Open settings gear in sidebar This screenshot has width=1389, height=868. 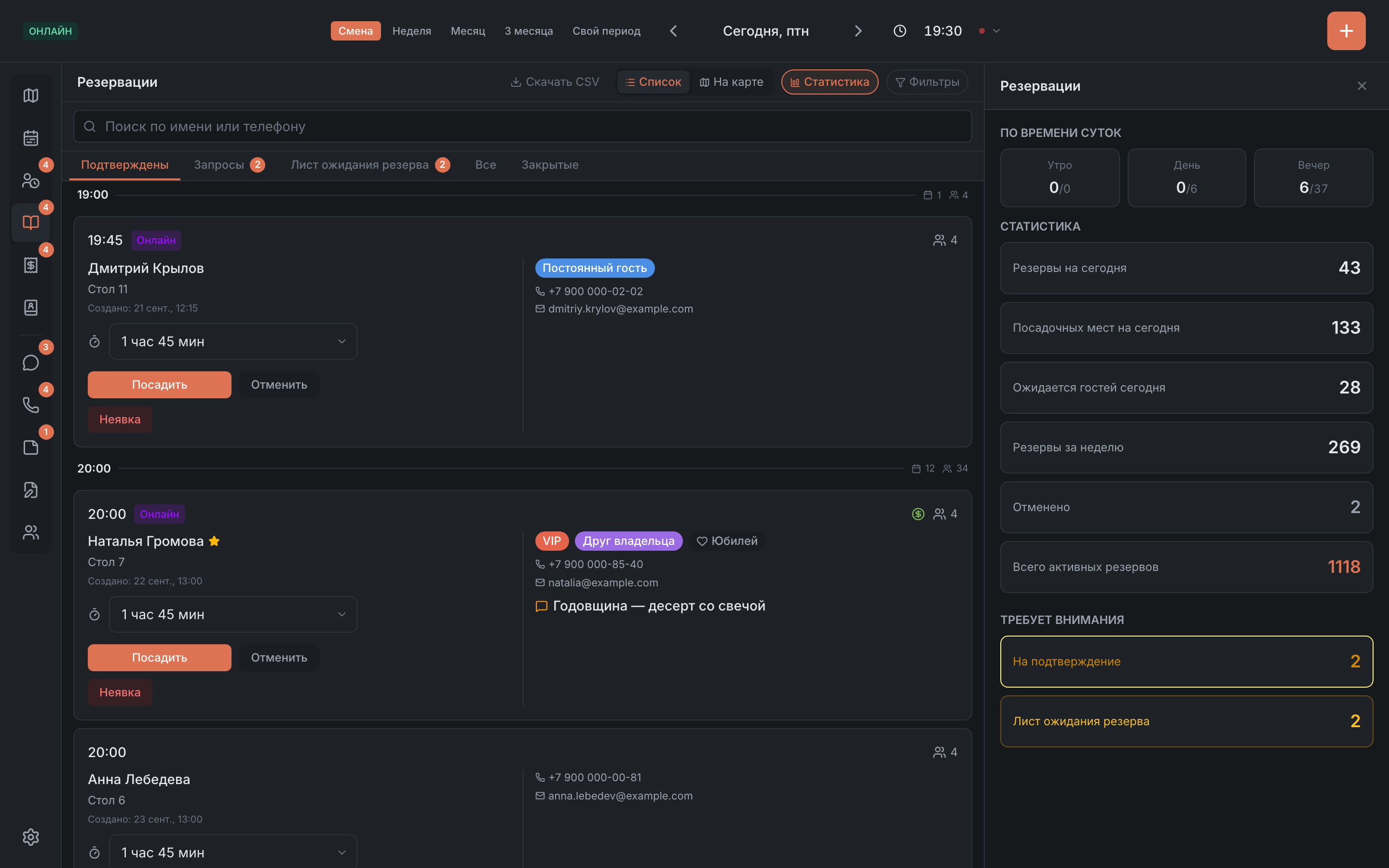coord(30,837)
